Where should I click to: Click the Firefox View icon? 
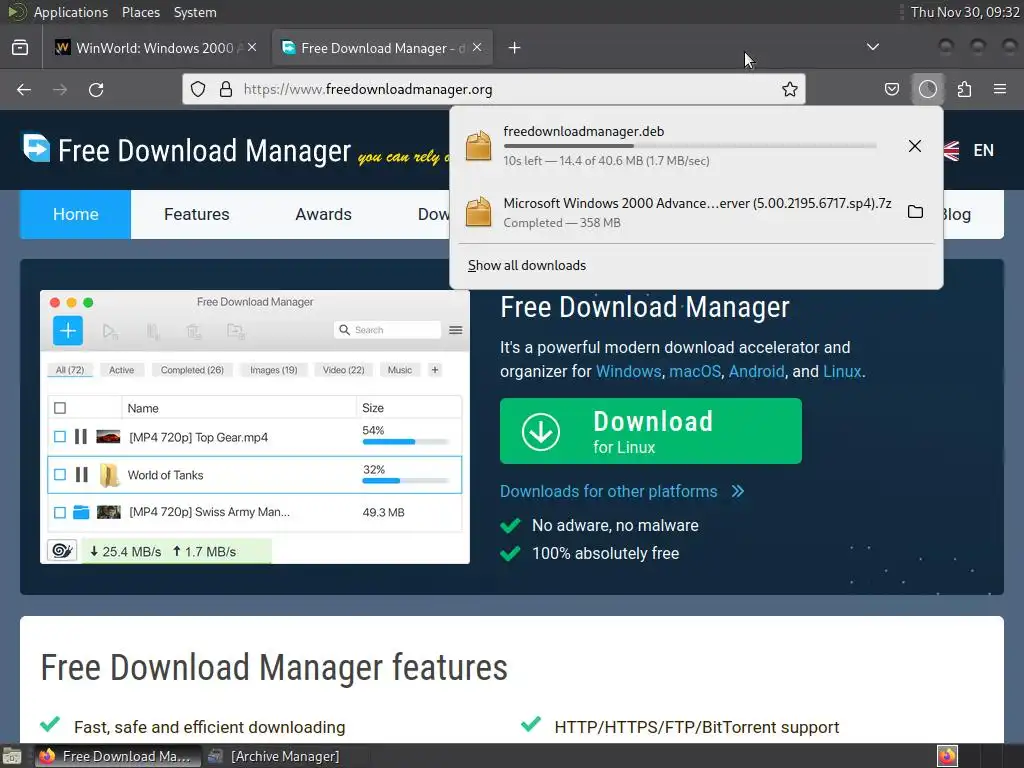pos(20,48)
